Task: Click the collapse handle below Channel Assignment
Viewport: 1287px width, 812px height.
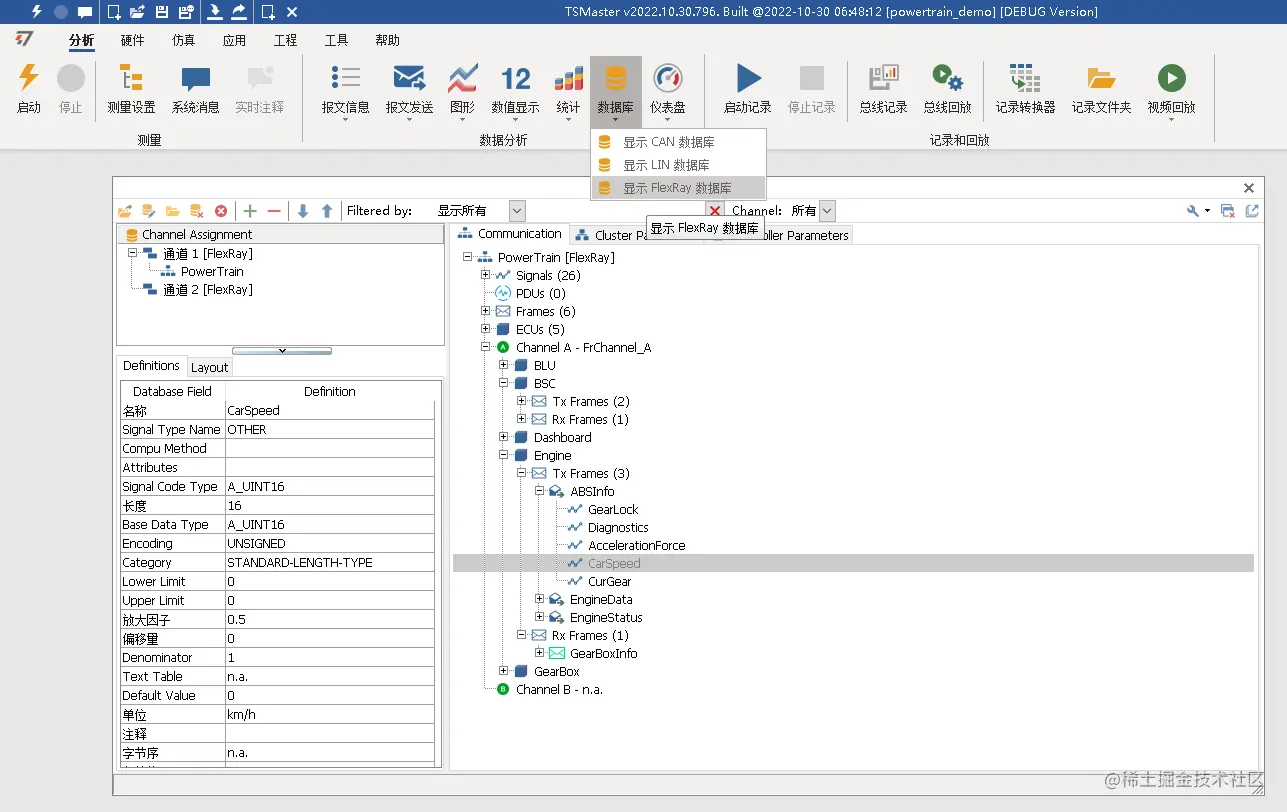Action: [x=282, y=351]
